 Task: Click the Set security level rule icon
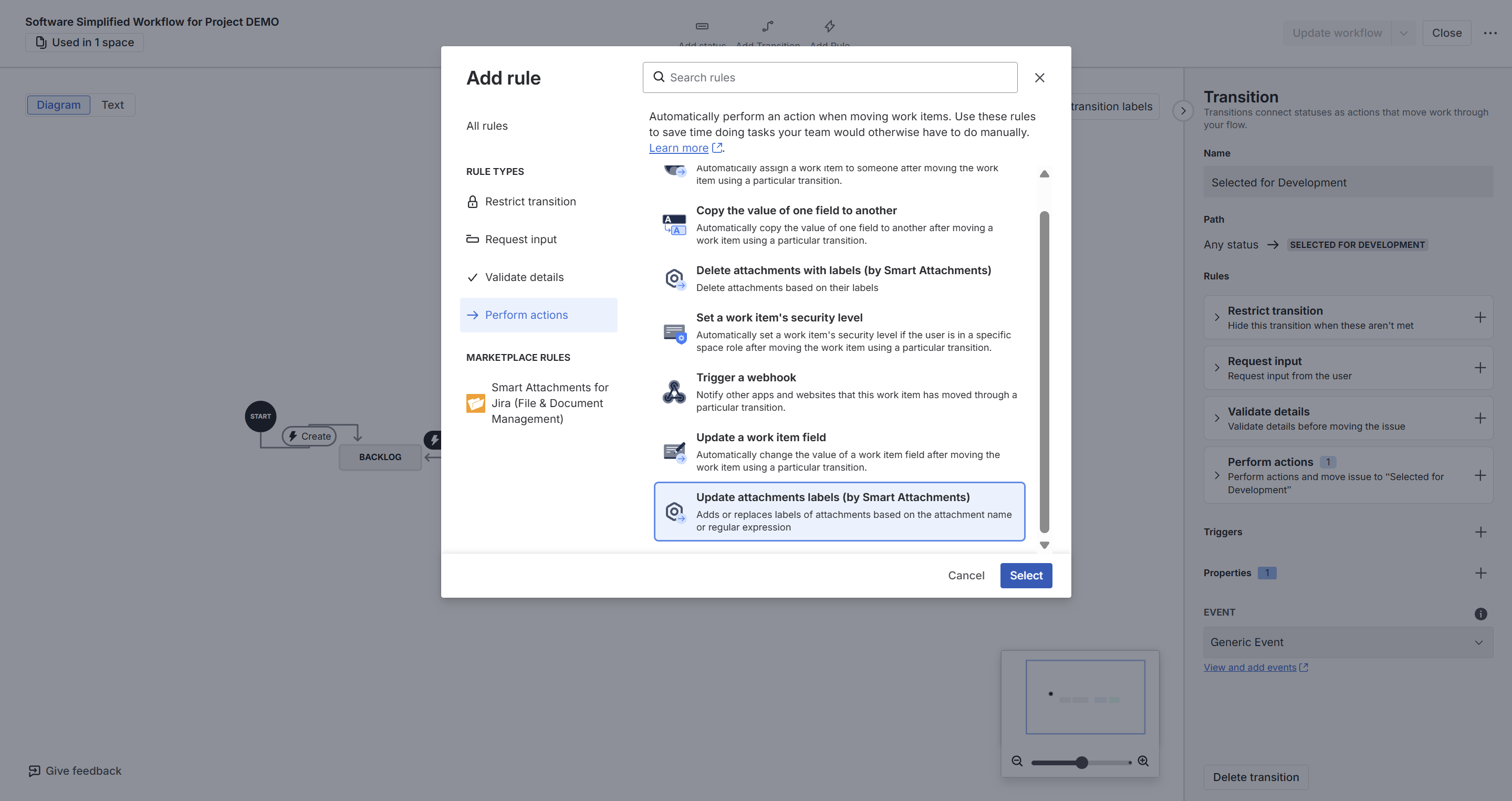pyautogui.click(x=674, y=332)
